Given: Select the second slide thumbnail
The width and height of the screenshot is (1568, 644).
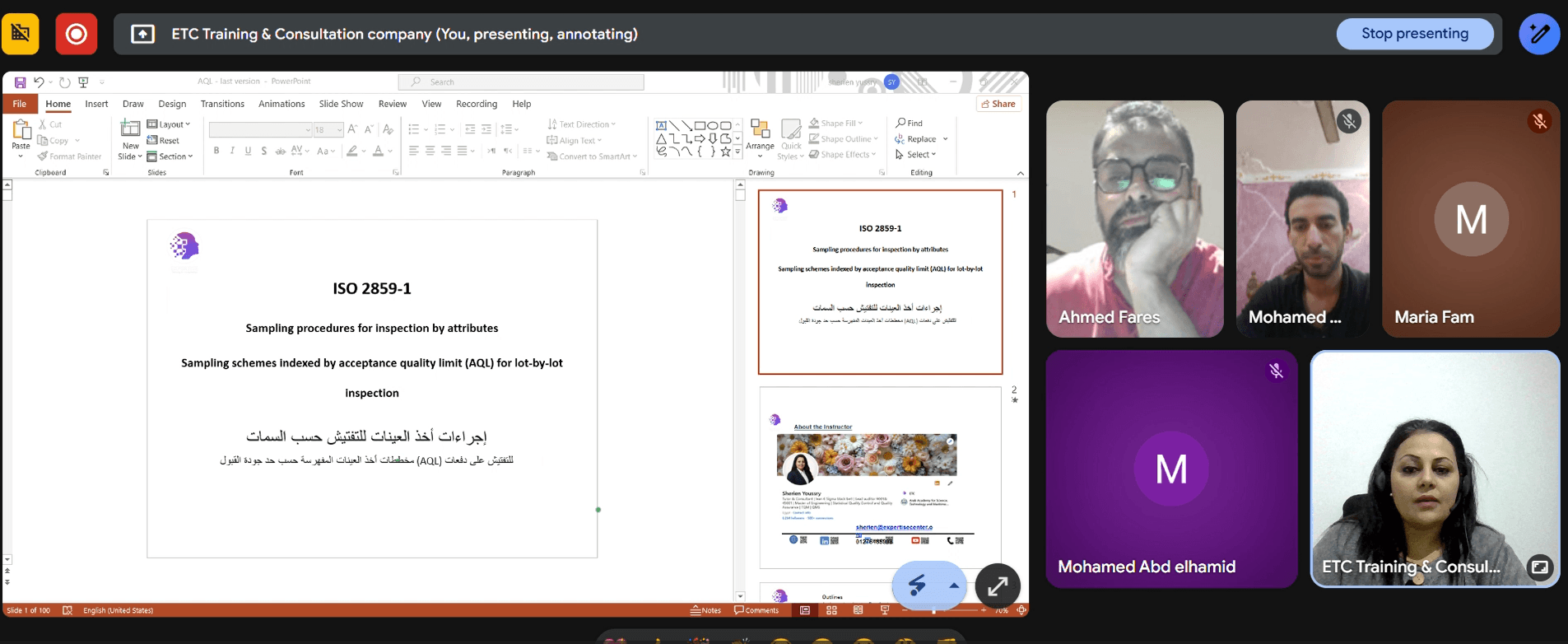Looking at the screenshot, I should (x=879, y=478).
